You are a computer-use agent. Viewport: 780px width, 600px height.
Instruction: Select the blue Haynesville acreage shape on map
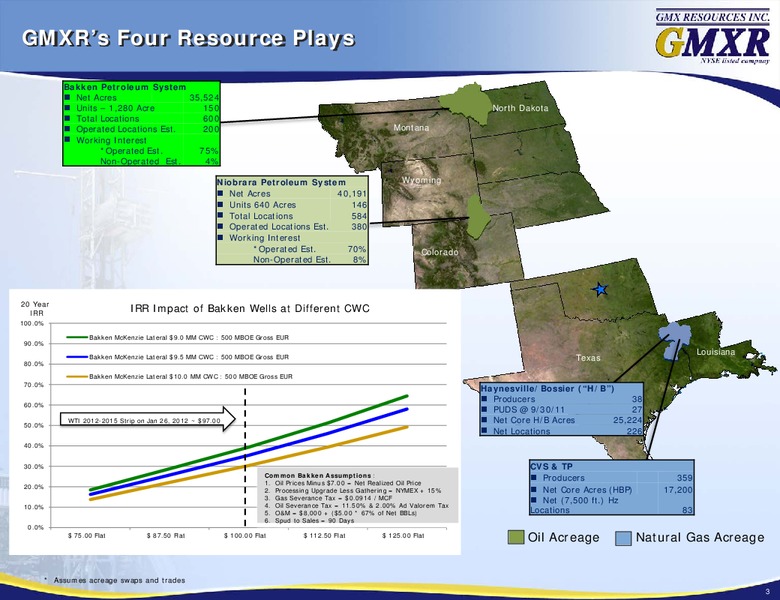pyautogui.click(x=676, y=340)
